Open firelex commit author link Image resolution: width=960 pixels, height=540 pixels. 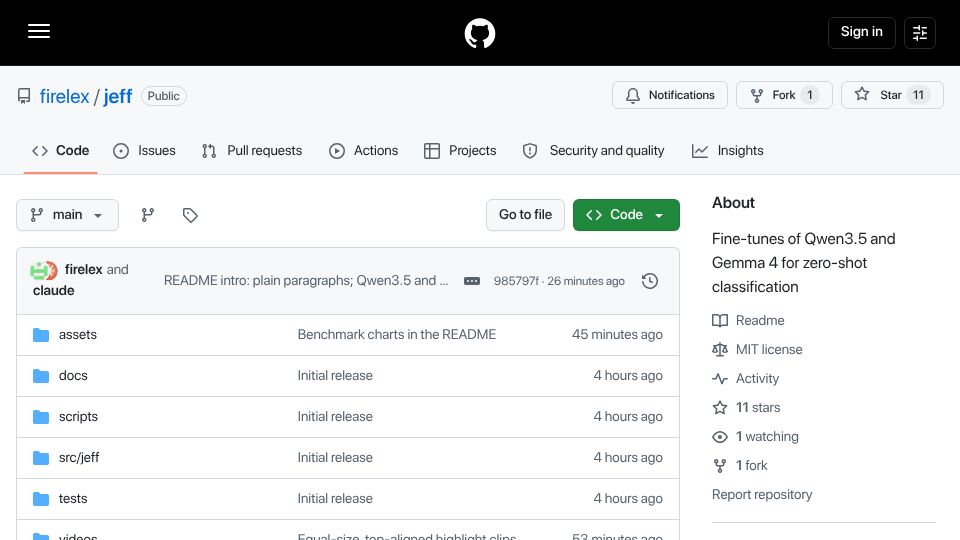[83, 269]
